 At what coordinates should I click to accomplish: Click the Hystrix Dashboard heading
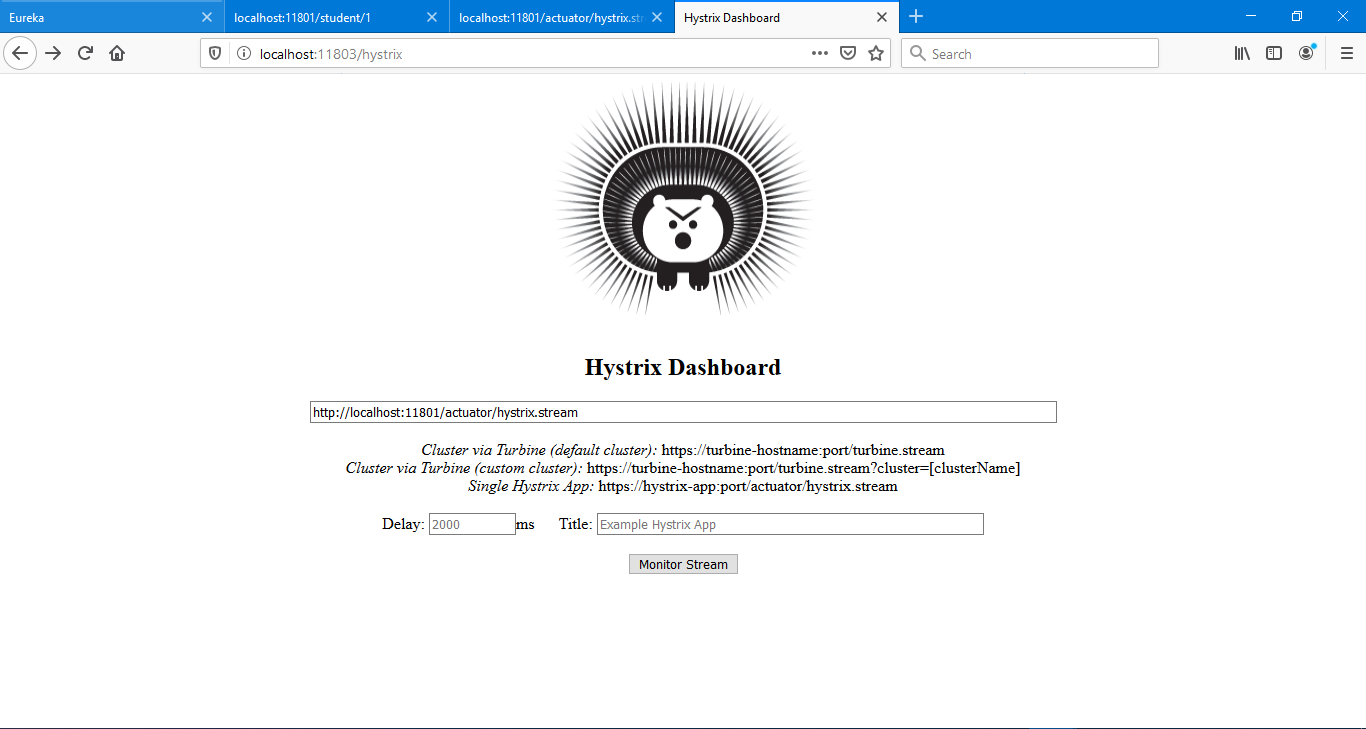(683, 367)
